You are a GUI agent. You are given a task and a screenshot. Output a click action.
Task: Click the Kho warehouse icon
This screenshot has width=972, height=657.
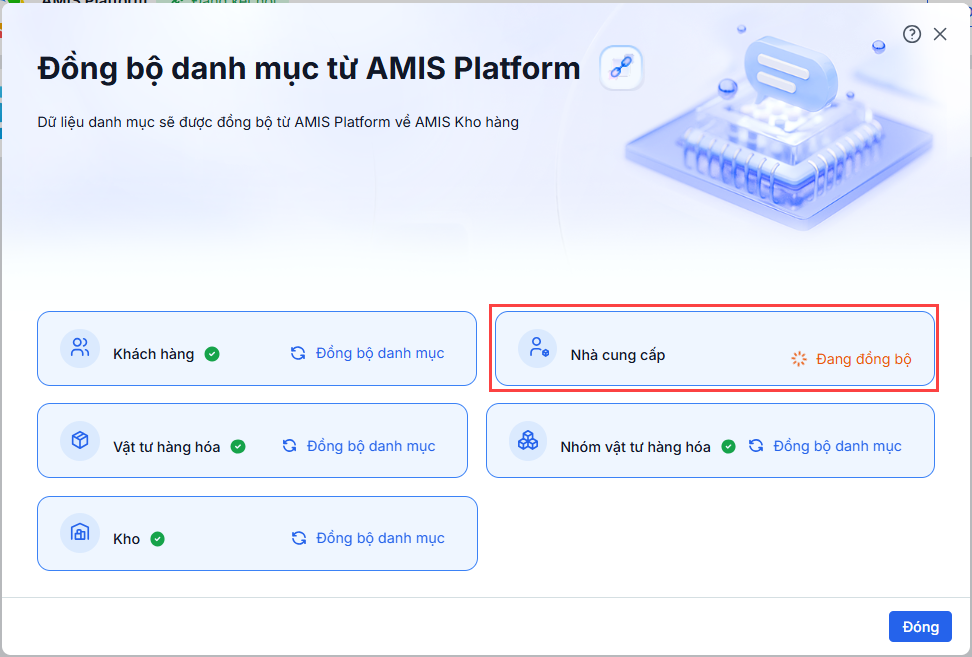(x=80, y=532)
